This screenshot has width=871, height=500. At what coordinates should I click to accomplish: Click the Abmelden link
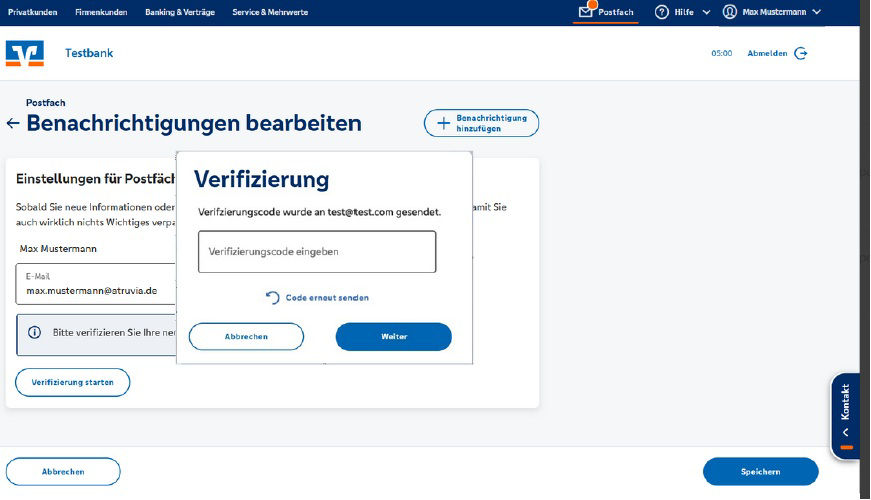pyautogui.click(x=767, y=53)
